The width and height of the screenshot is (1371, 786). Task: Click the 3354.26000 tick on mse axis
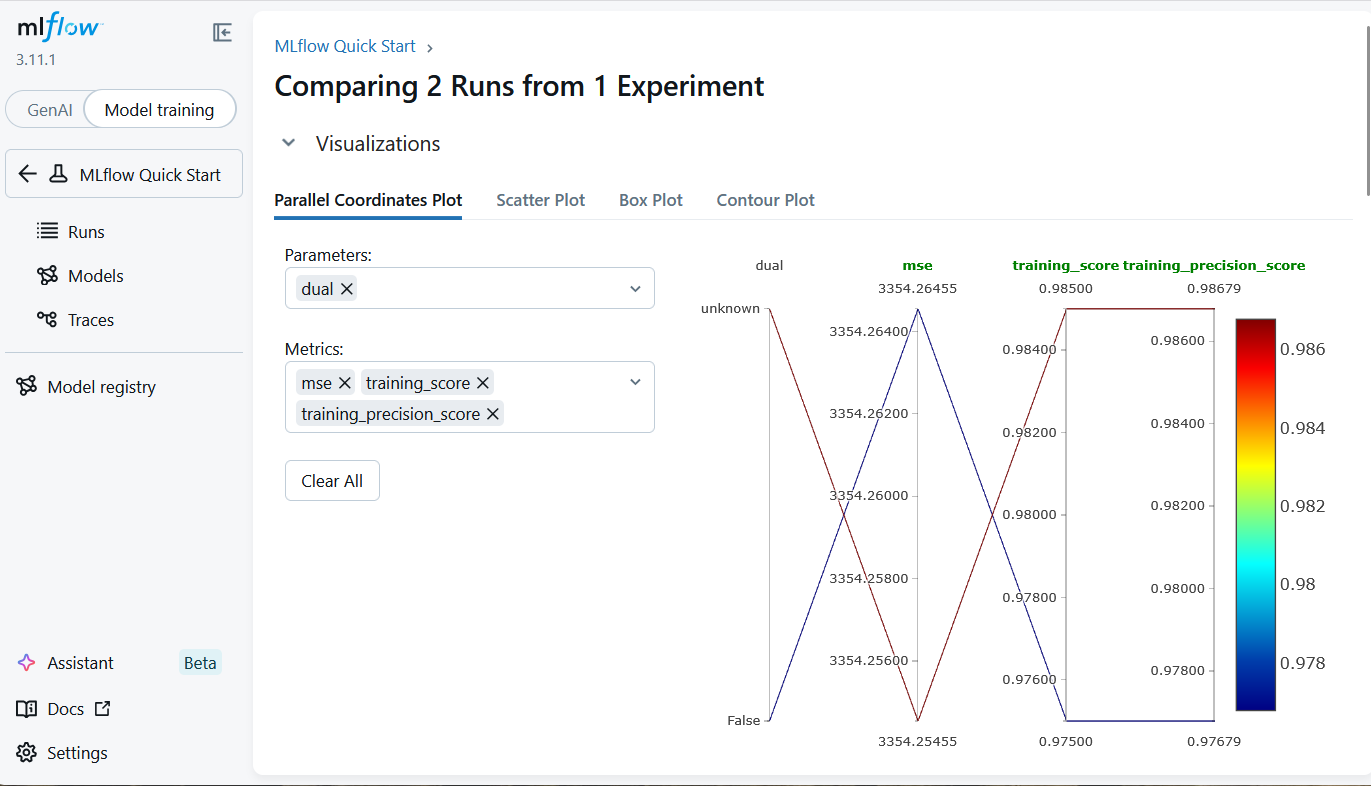(869, 495)
